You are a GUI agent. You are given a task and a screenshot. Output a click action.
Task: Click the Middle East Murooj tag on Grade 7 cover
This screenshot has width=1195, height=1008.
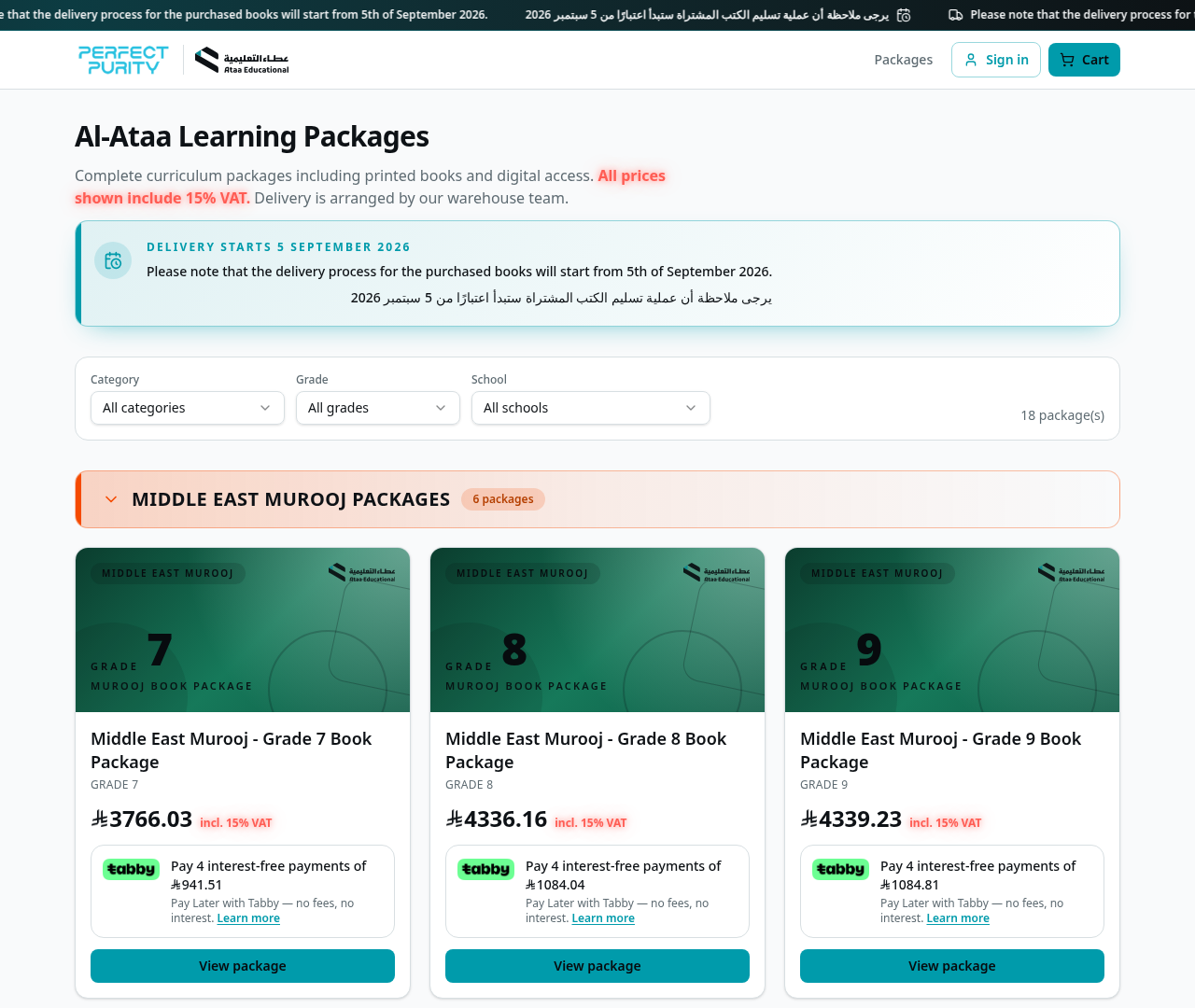(168, 573)
